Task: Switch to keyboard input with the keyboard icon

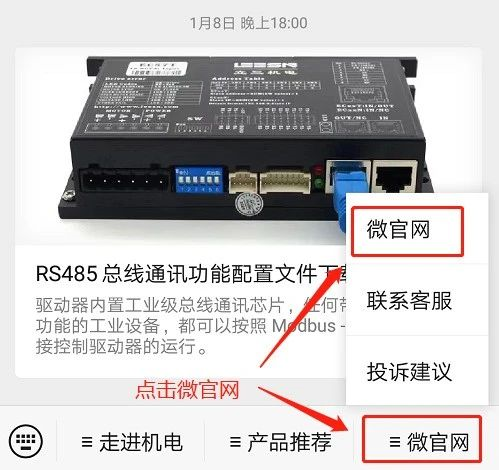Action: [26, 441]
